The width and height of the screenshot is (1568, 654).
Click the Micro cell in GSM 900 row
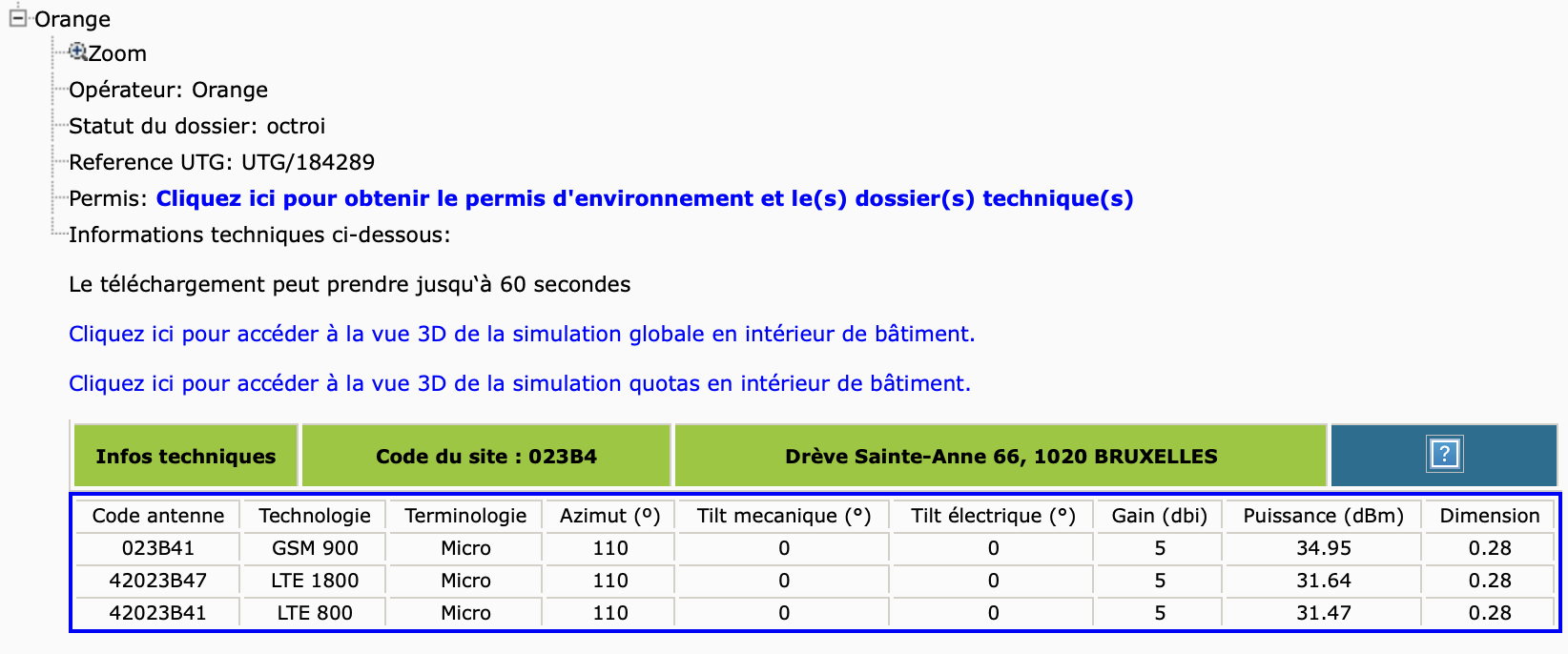pyautogui.click(x=465, y=548)
